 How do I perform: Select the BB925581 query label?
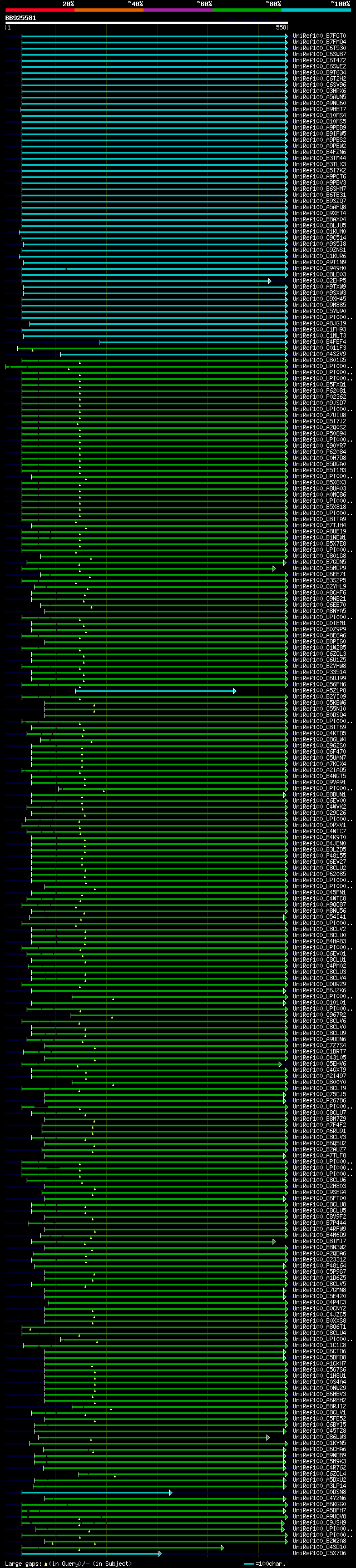click(21, 18)
